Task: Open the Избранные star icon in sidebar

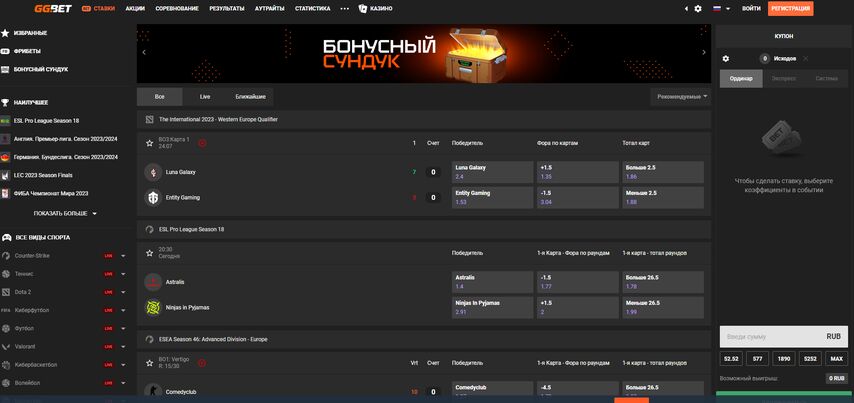Action: [5, 33]
